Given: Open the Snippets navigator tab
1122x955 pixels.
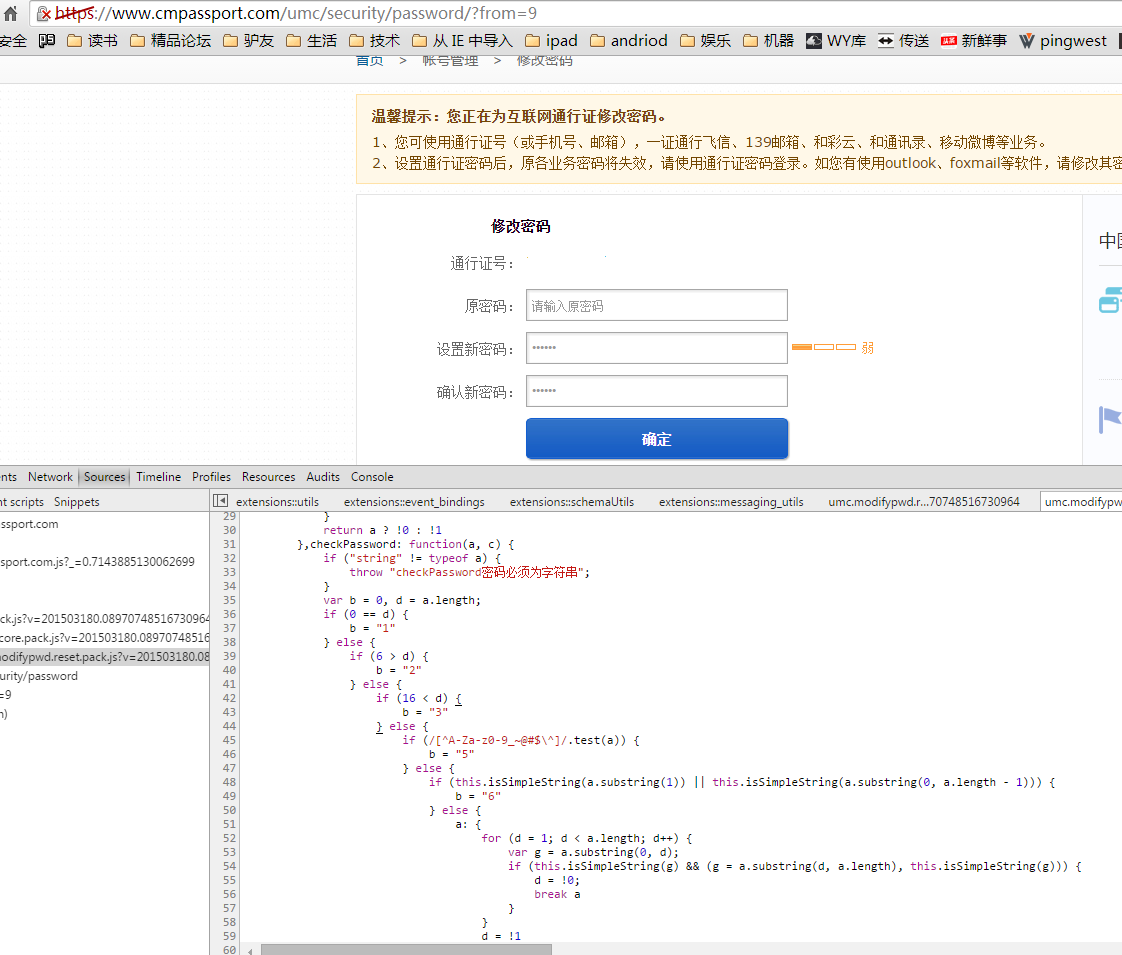Looking at the screenshot, I should [77, 501].
